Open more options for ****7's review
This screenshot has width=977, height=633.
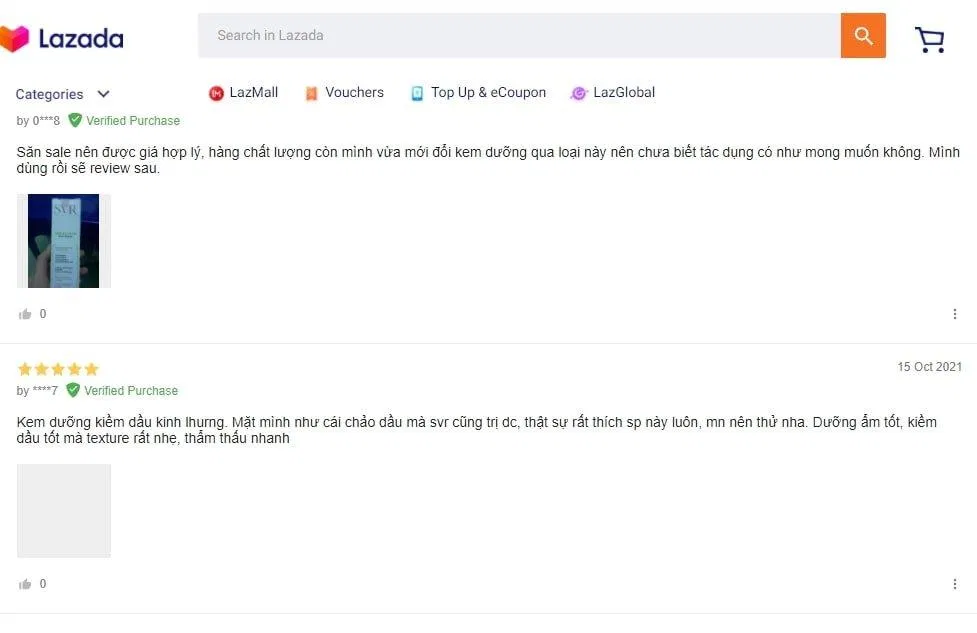pyautogui.click(x=954, y=584)
